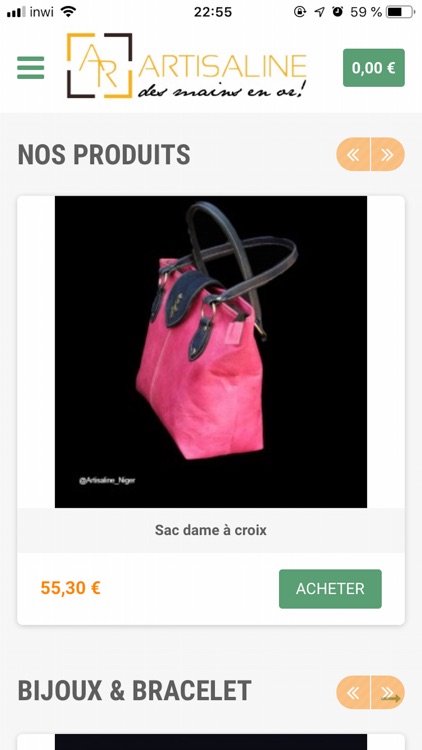Click the ACHETER button

point(330,588)
